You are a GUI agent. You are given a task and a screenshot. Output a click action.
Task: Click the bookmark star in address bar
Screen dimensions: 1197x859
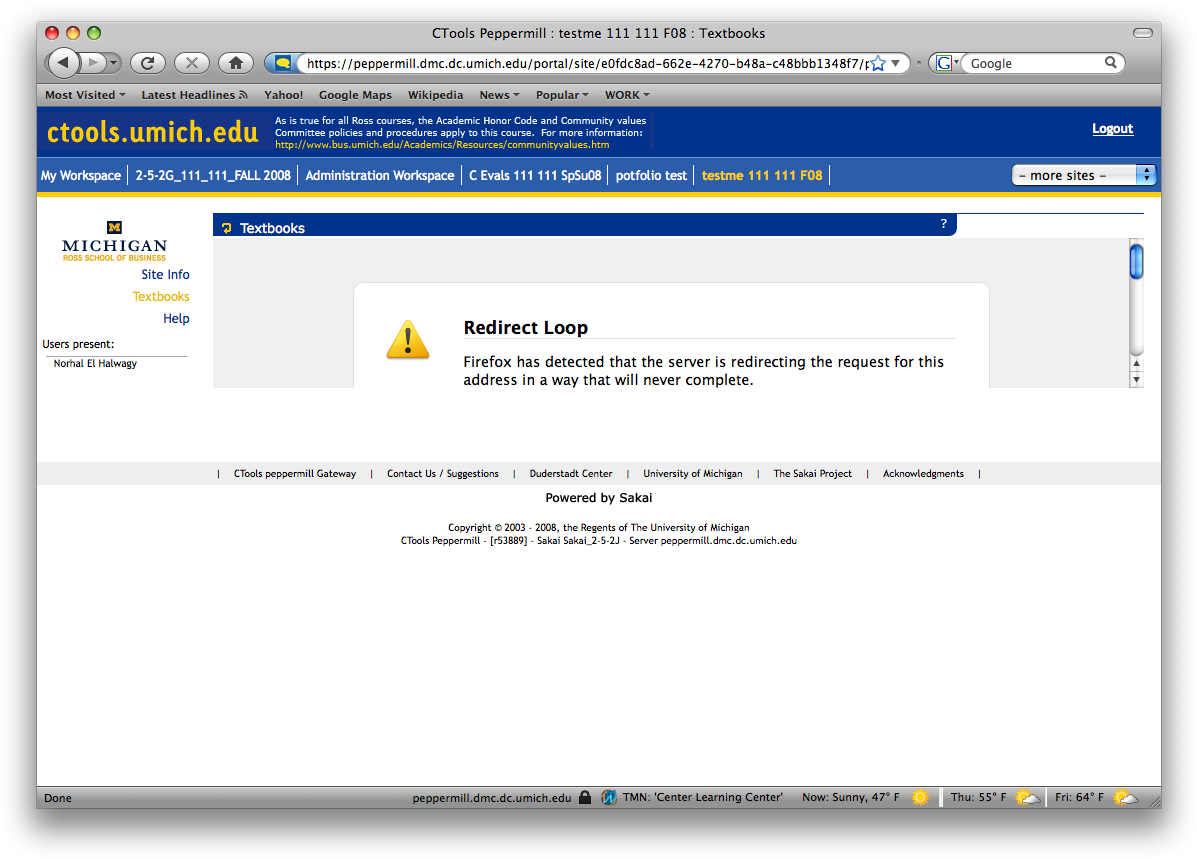[878, 63]
